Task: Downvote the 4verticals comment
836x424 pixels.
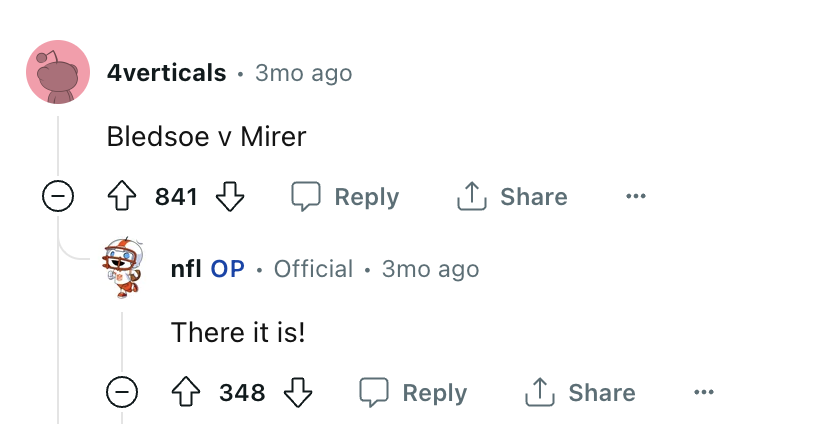Action: (230, 197)
